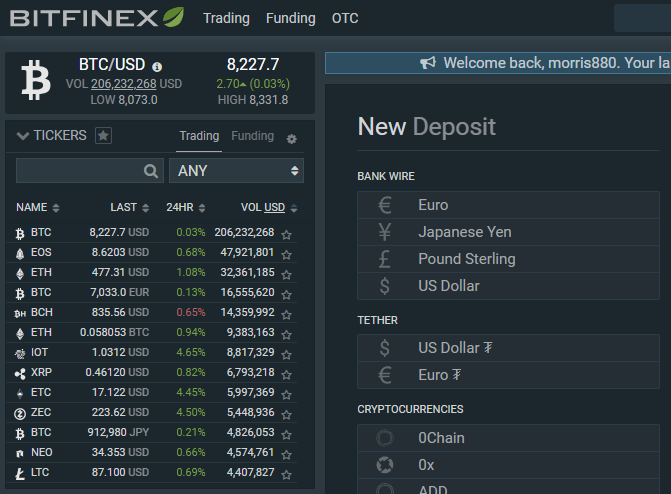Click the Bitfinex logo
Image resolution: width=671 pixels, height=494 pixels.
[x=97, y=18]
